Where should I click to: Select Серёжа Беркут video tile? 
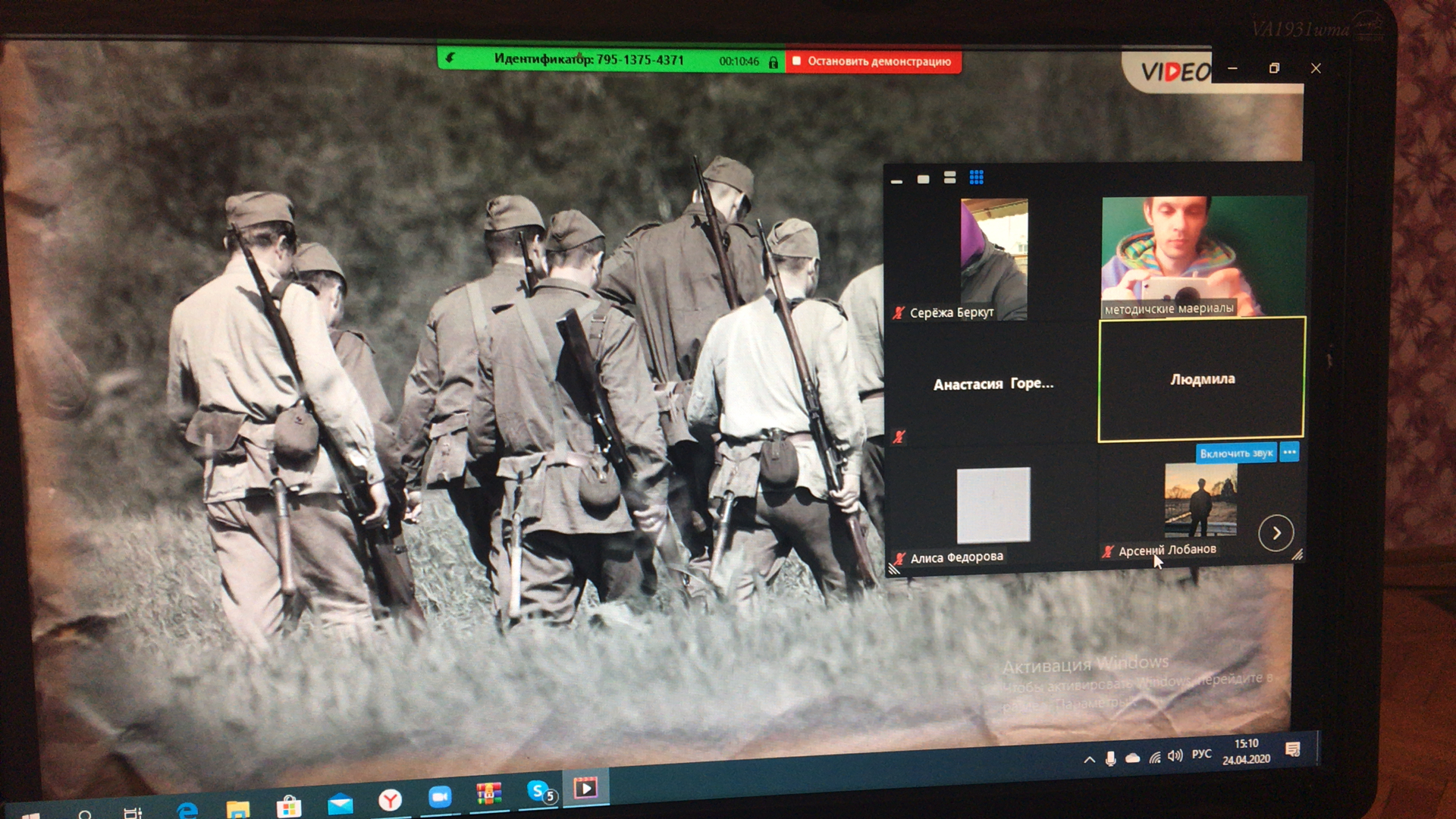coord(993,259)
